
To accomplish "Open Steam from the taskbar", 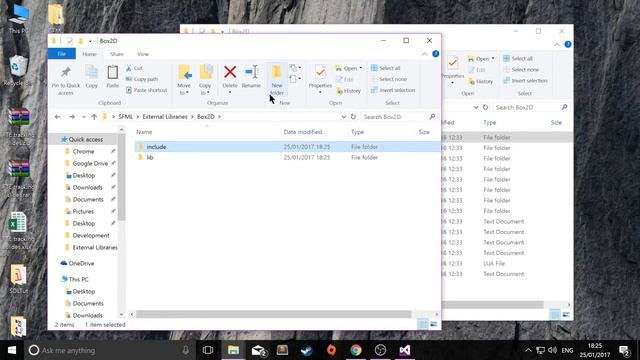I will (x=307, y=350).
